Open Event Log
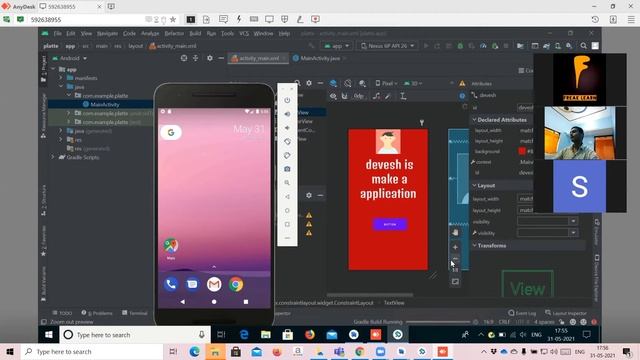640x360 pixels. [x=522, y=313]
